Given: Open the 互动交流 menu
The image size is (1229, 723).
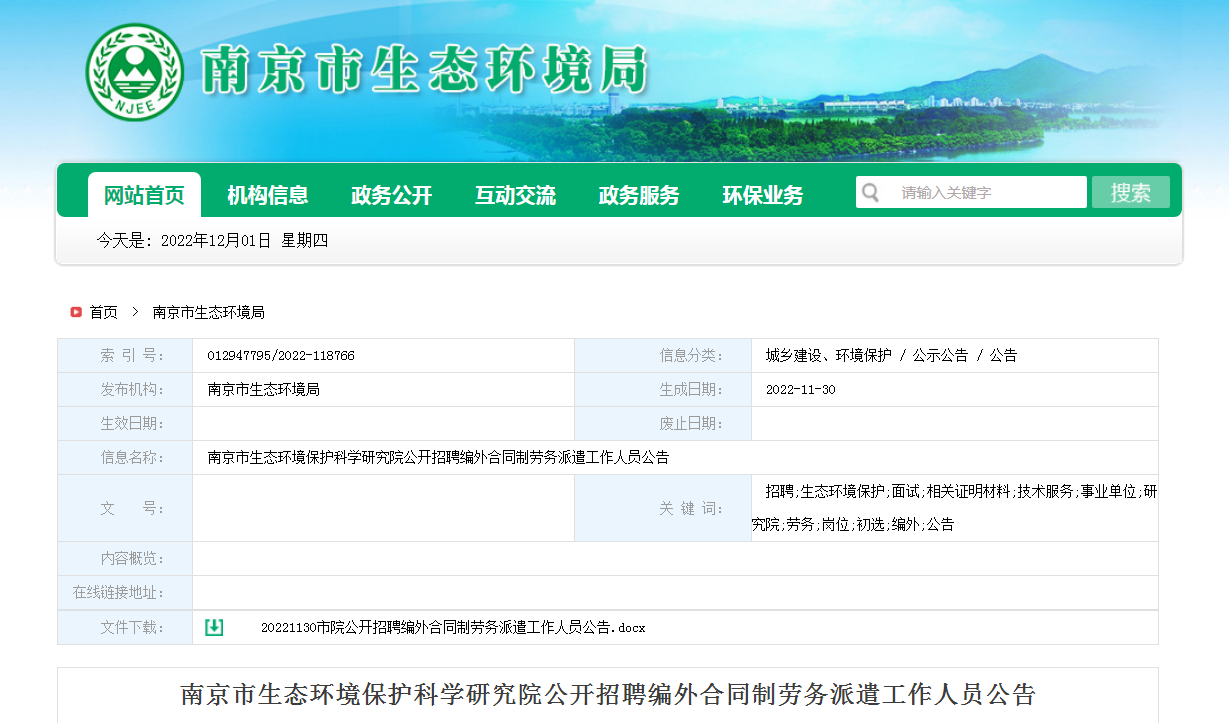Looking at the screenshot, I should pyautogui.click(x=516, y=195).
